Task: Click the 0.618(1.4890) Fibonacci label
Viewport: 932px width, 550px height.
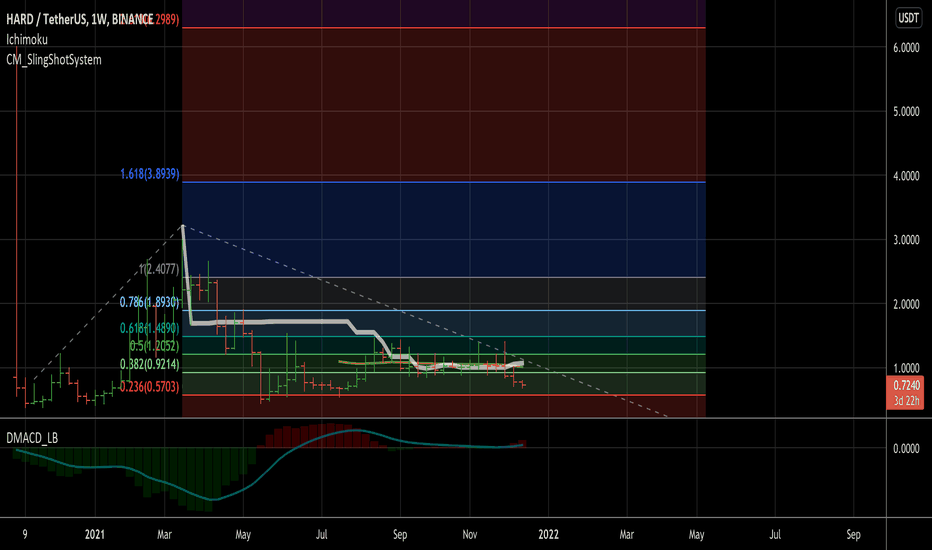Action: 149,328
